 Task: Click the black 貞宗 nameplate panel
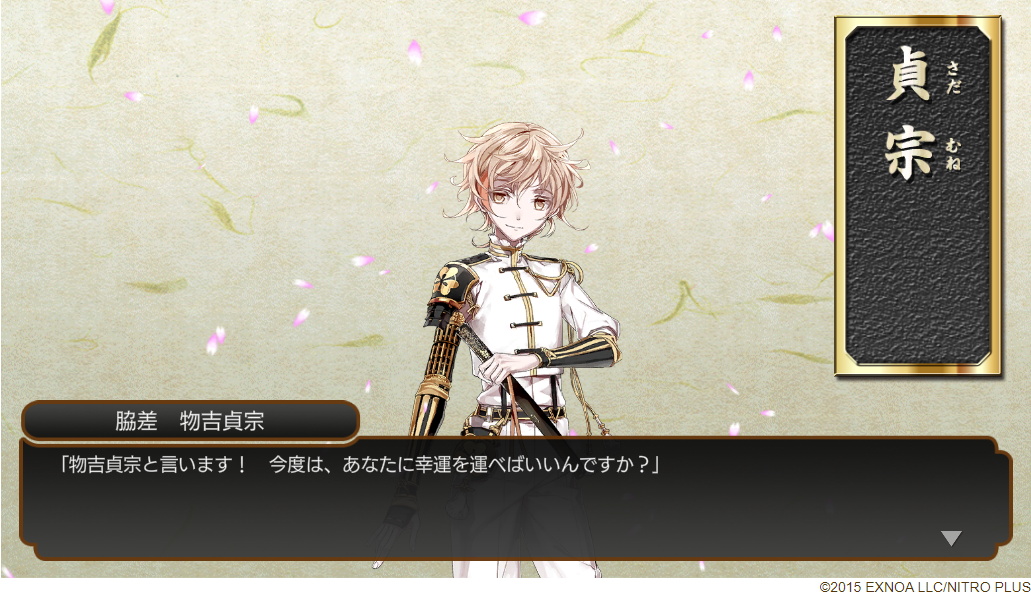(x=917, y=195)
